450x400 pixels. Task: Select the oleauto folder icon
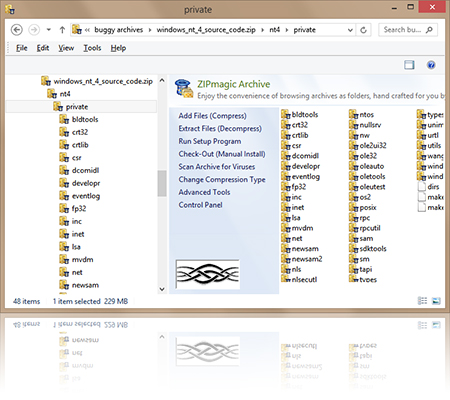[x=354, y=166]
